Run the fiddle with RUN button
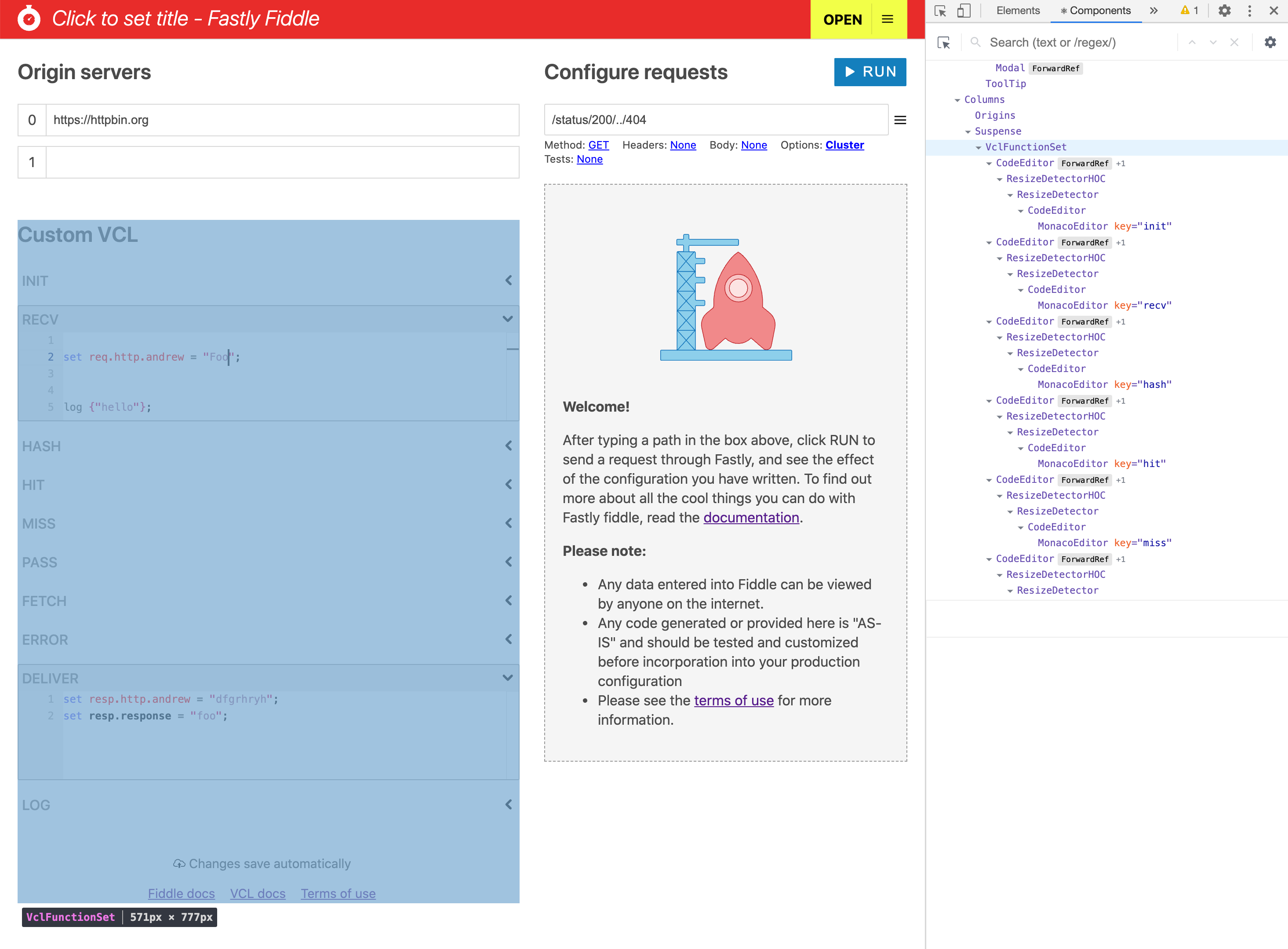This screenshot has width=1288, height=949. pos(870,72)
